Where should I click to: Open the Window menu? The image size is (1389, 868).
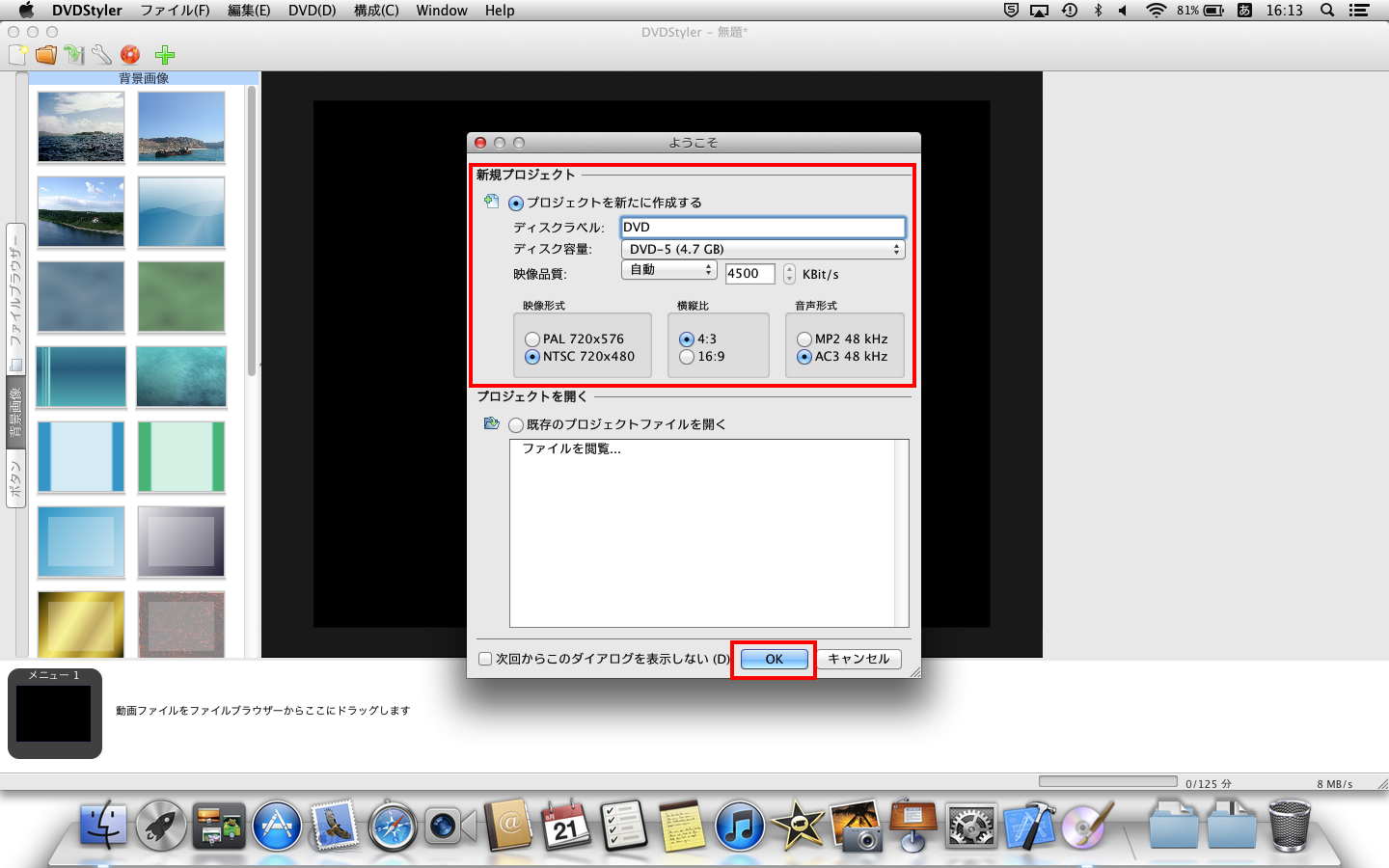point(442,11)
